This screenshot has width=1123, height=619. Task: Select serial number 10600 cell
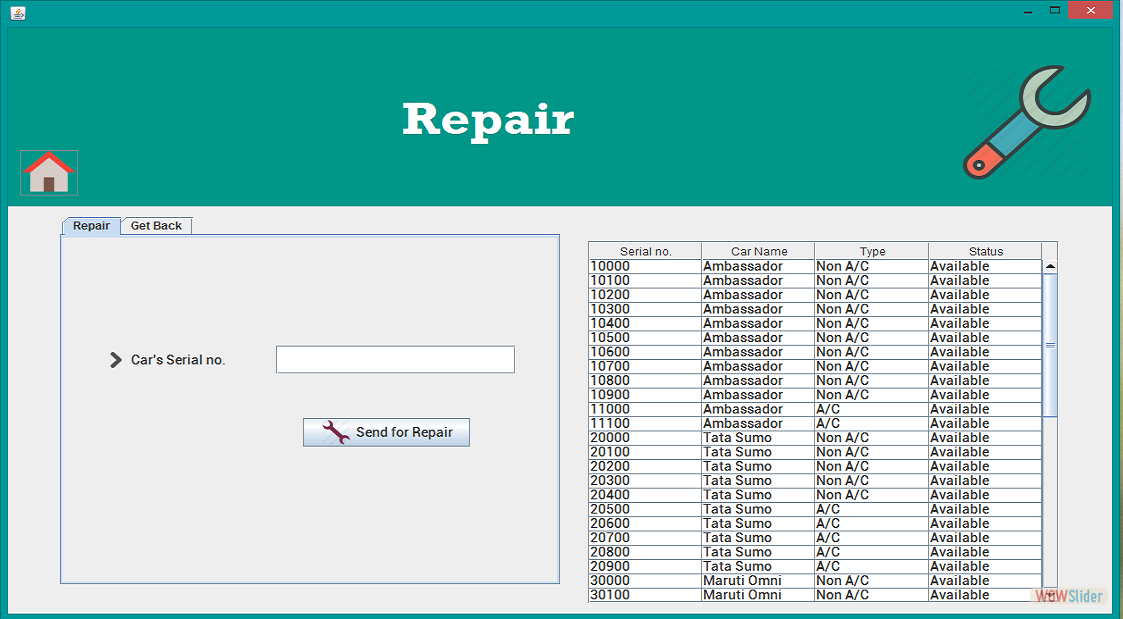click(645, 352)
